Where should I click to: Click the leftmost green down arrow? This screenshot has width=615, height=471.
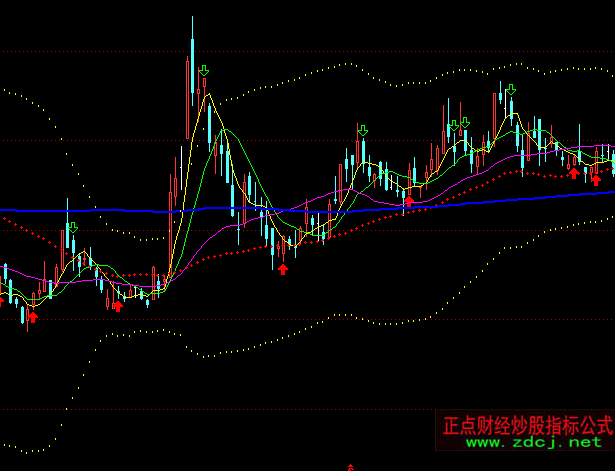pyautogui.click(x=73, y=227)
